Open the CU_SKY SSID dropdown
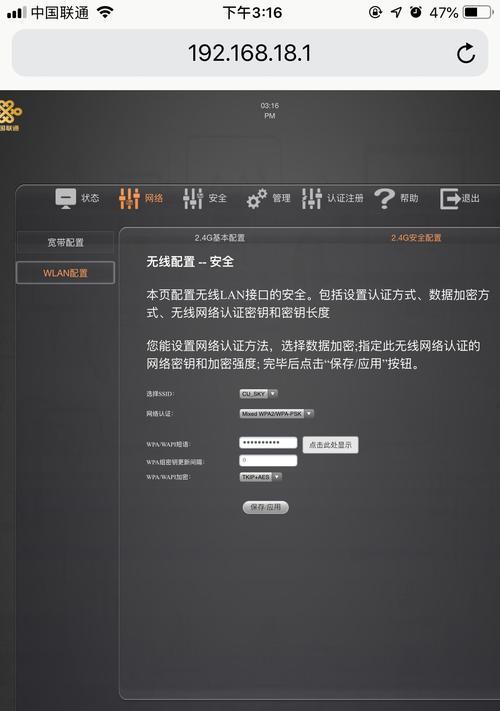 pyautogui.click(x=258, y=394)
